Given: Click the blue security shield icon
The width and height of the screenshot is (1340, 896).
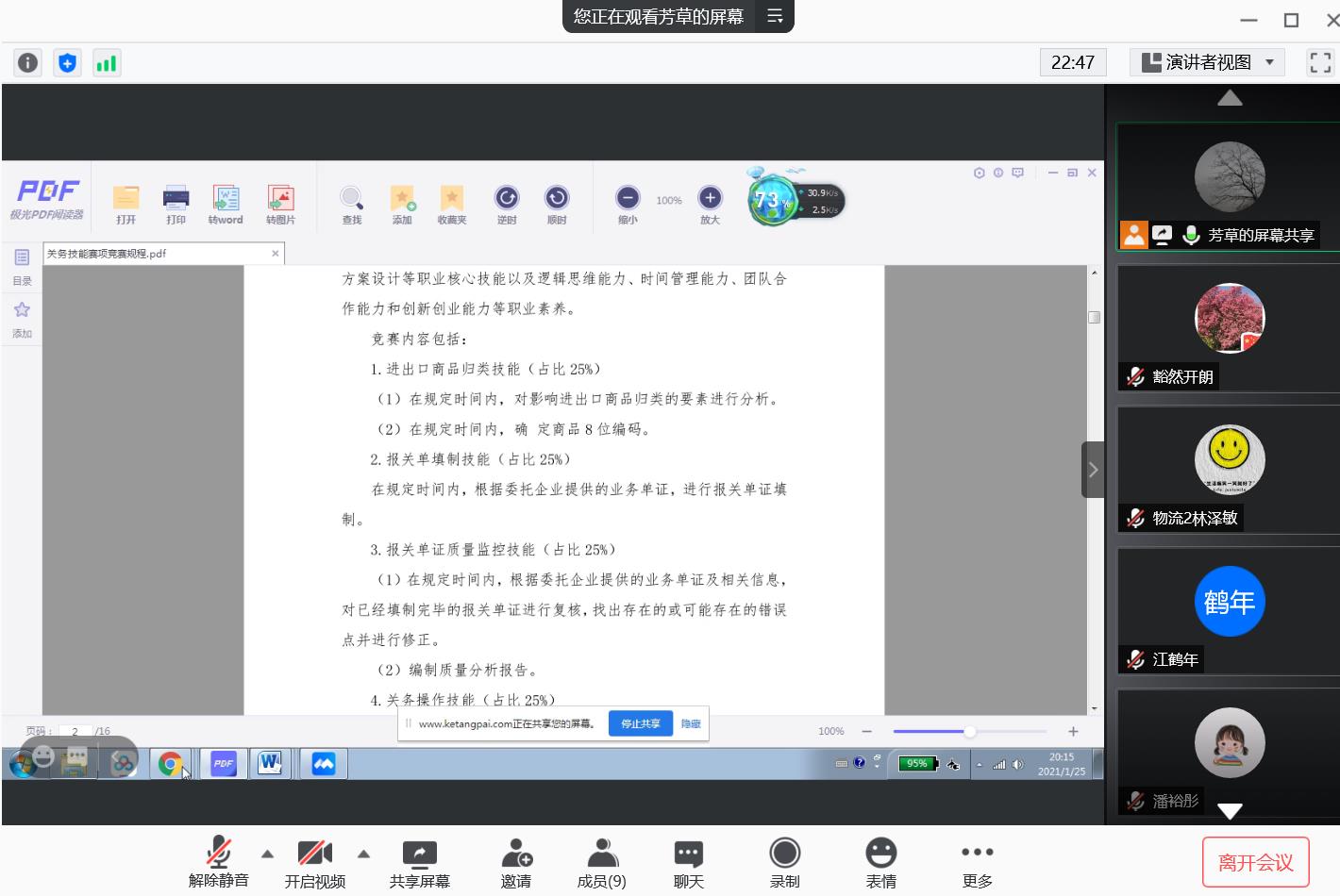Looking at the screenshot, I should pyautogui.click(x=67, y=63).
